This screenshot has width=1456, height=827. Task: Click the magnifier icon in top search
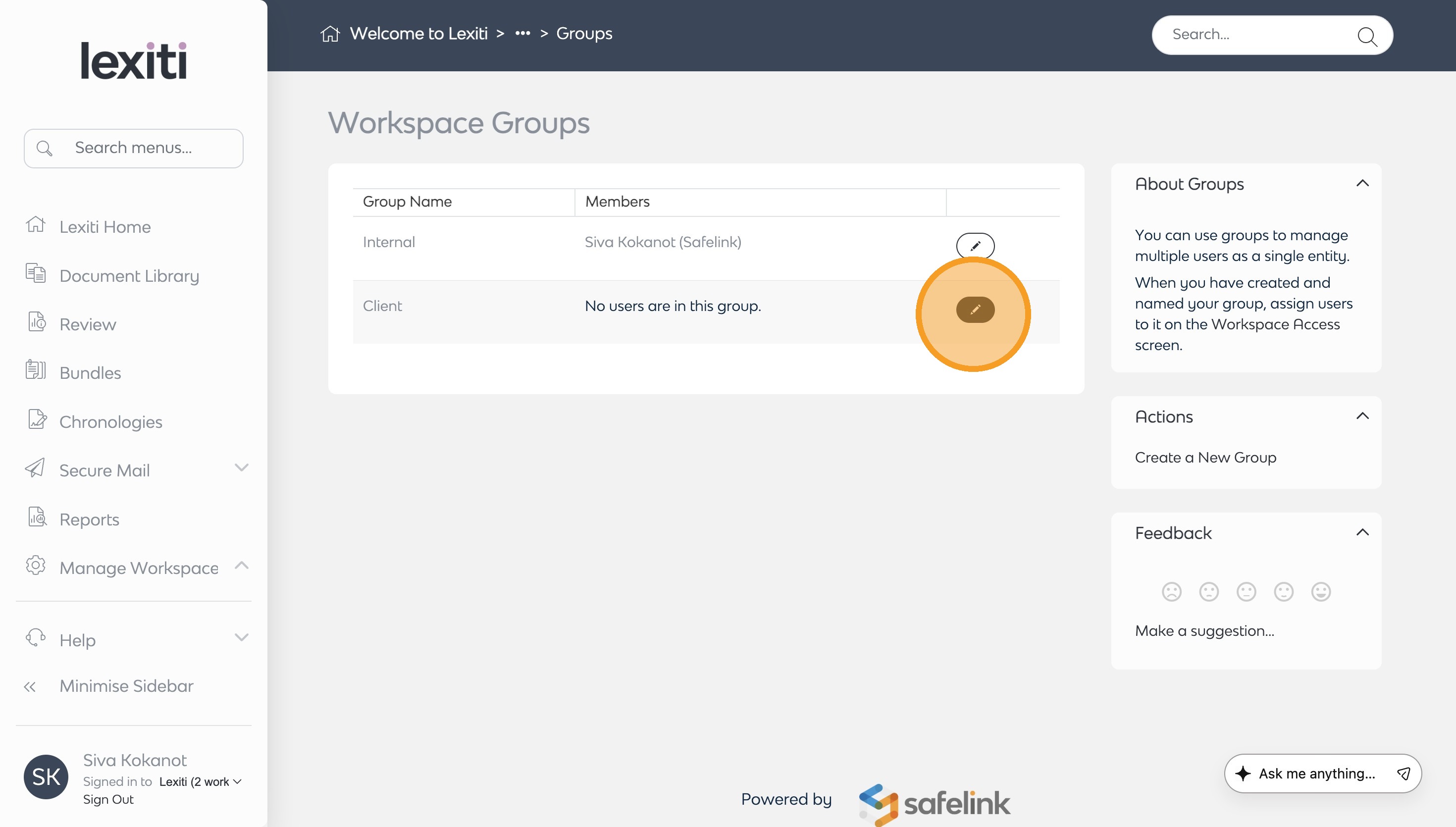(x=1366, y=36)
